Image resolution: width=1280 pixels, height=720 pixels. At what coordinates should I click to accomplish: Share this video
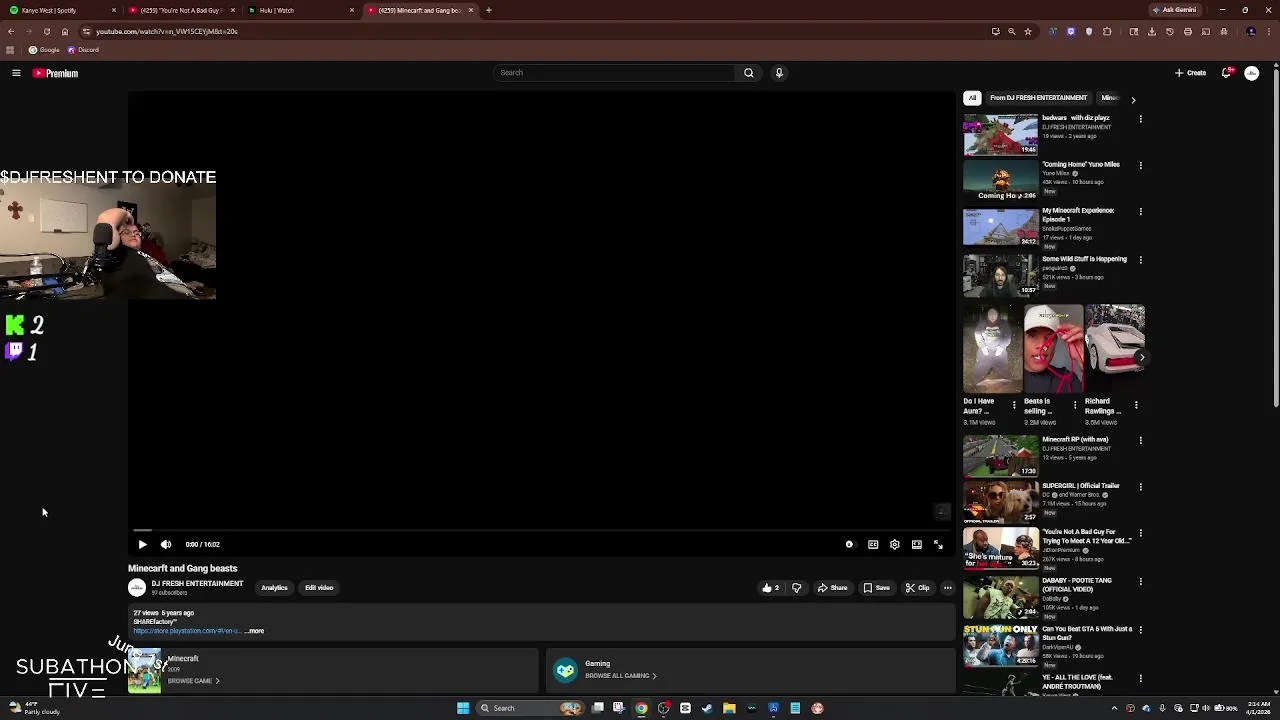pyautogui.click(x=833, y=588)
